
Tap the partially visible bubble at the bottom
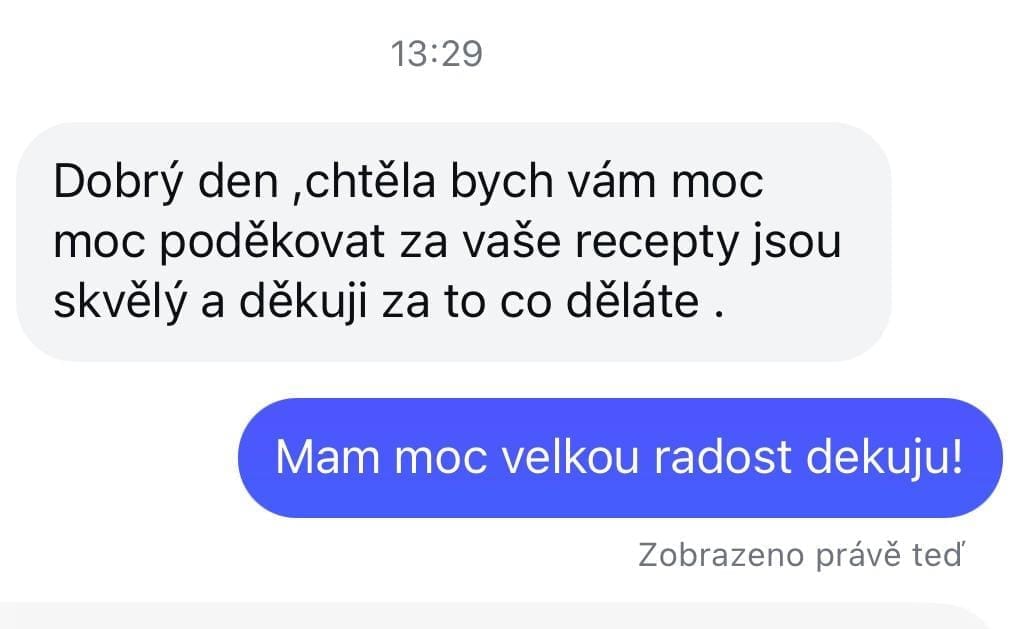[498, 617]
